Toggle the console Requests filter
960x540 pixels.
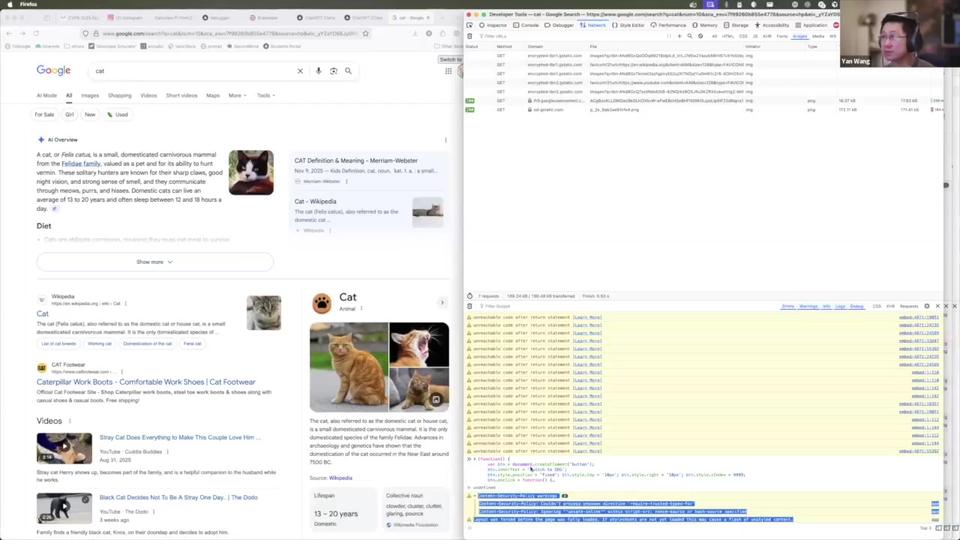coord(909,306)
